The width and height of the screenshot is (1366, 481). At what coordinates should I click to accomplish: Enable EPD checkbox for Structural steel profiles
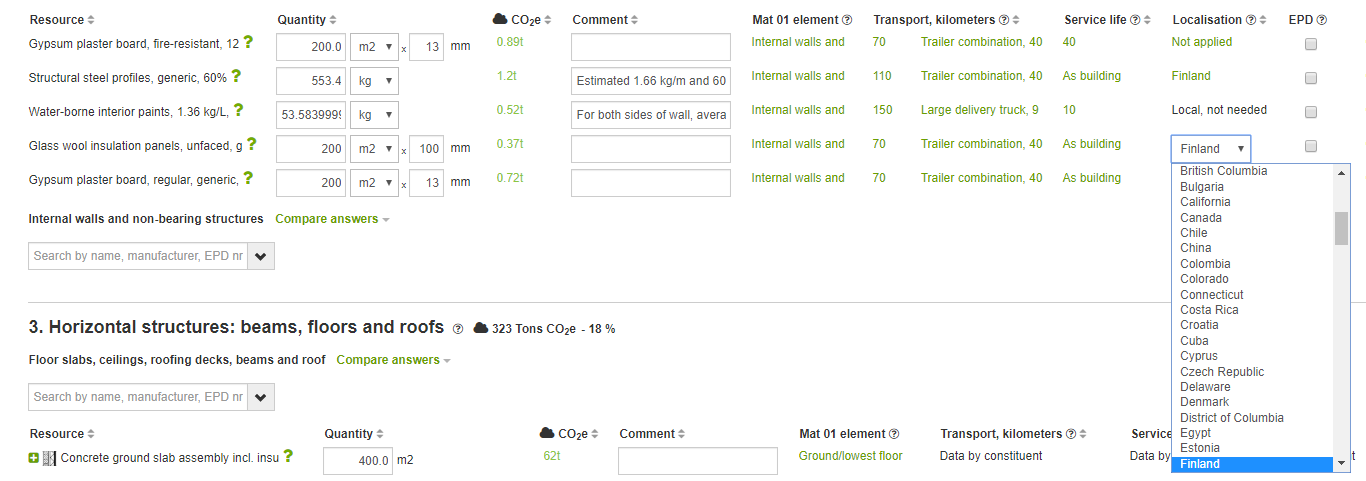[x=1311, y=78]
